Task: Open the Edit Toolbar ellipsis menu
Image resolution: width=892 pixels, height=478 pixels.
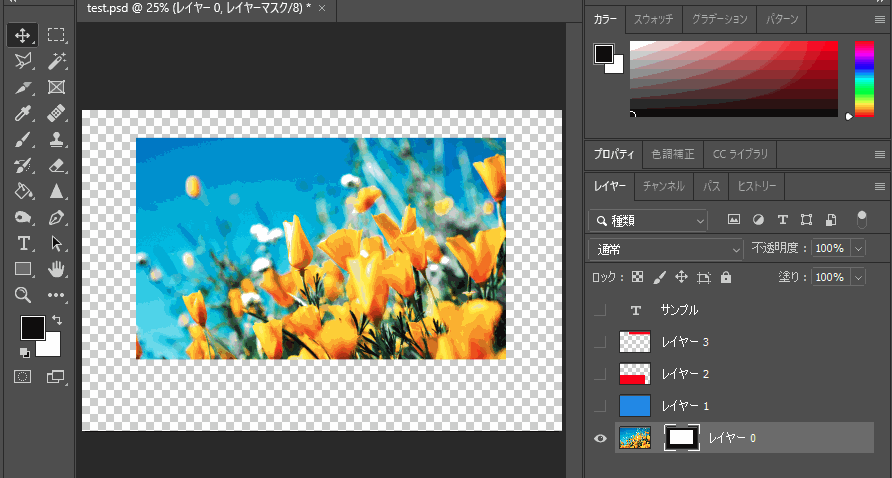Action: [56, 295]
